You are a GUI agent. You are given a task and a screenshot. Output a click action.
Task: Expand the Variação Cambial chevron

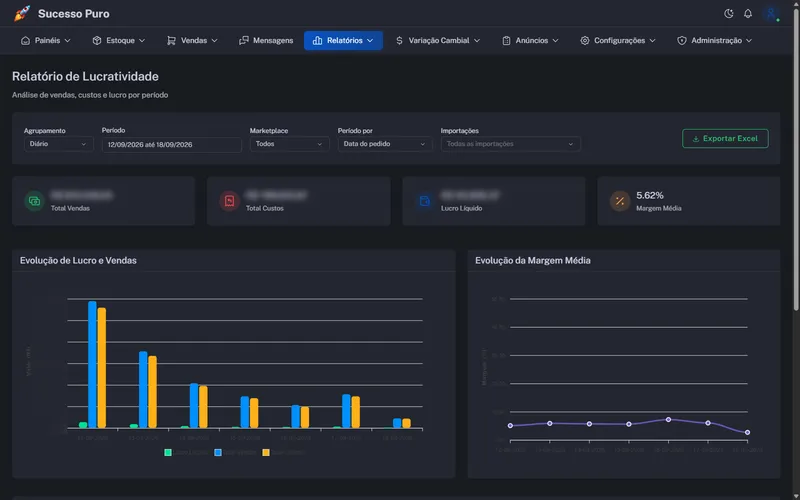click(477, 40)
